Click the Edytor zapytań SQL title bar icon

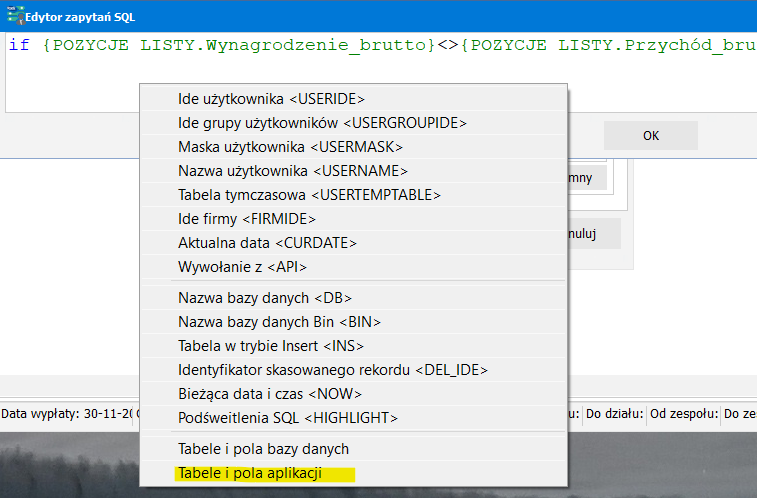(15, 15)
